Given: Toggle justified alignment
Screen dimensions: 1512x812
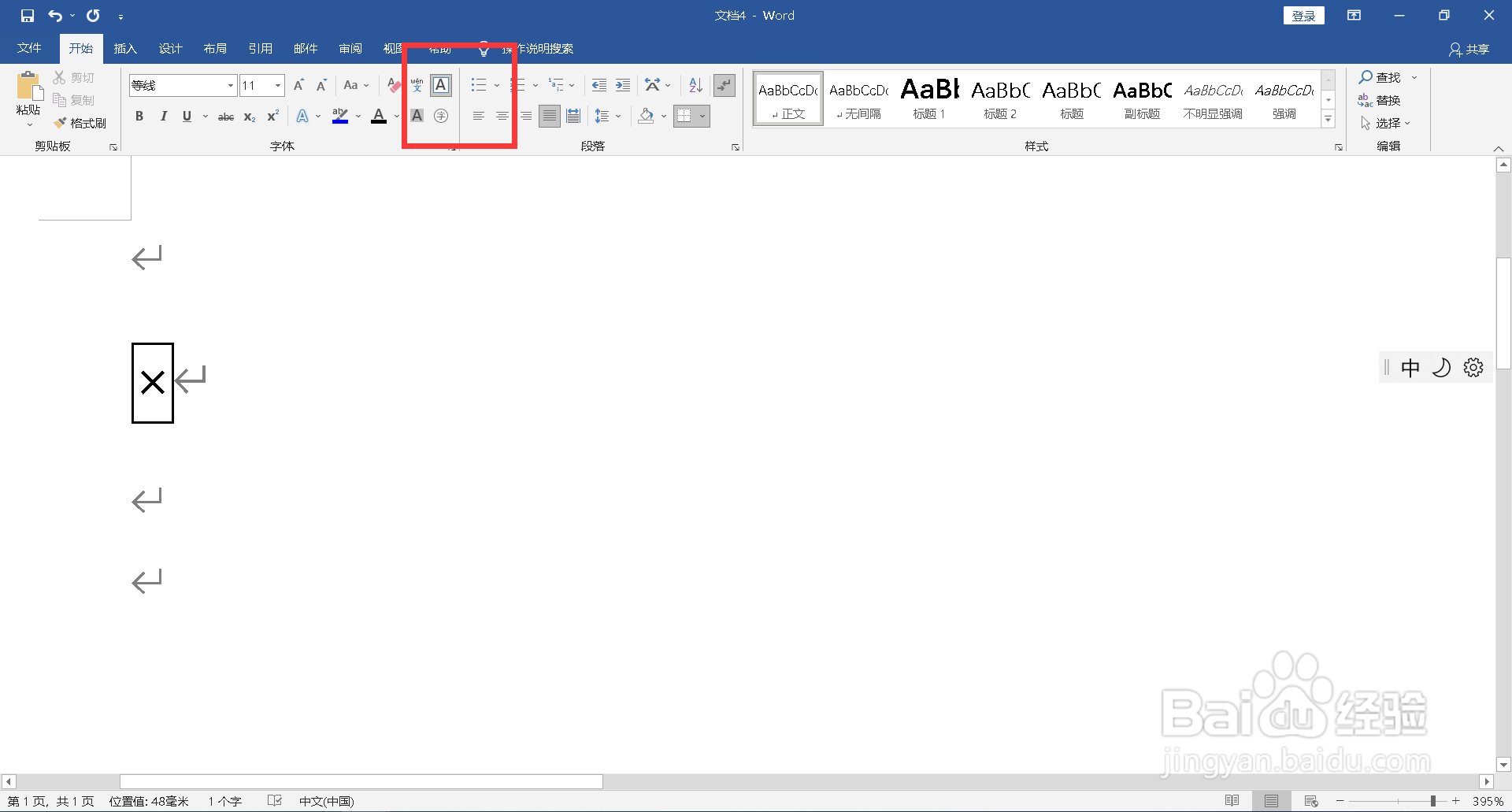Looking at the screenshot, I should [550, 116].
